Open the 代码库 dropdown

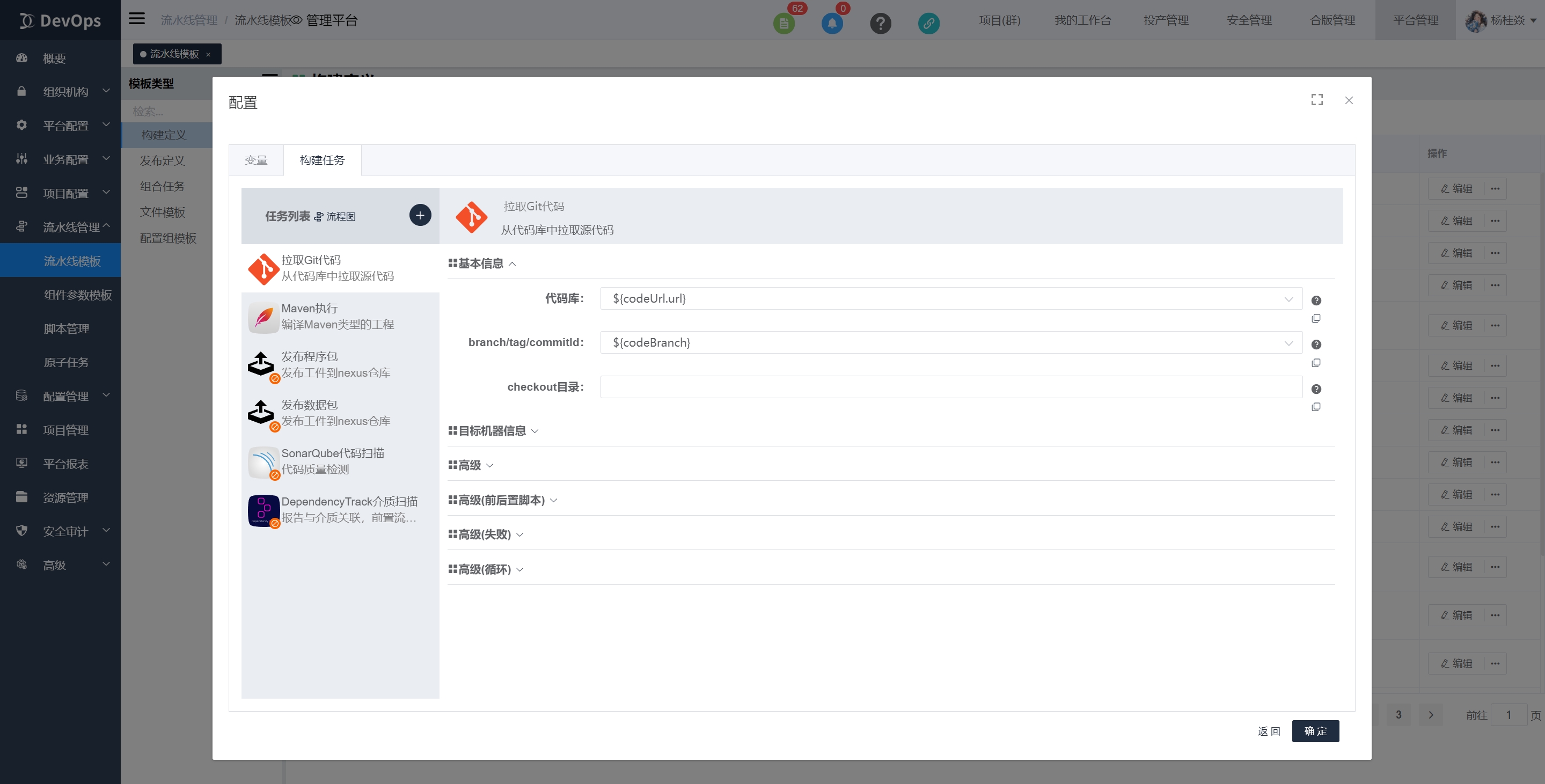click(x=950, y=299)
